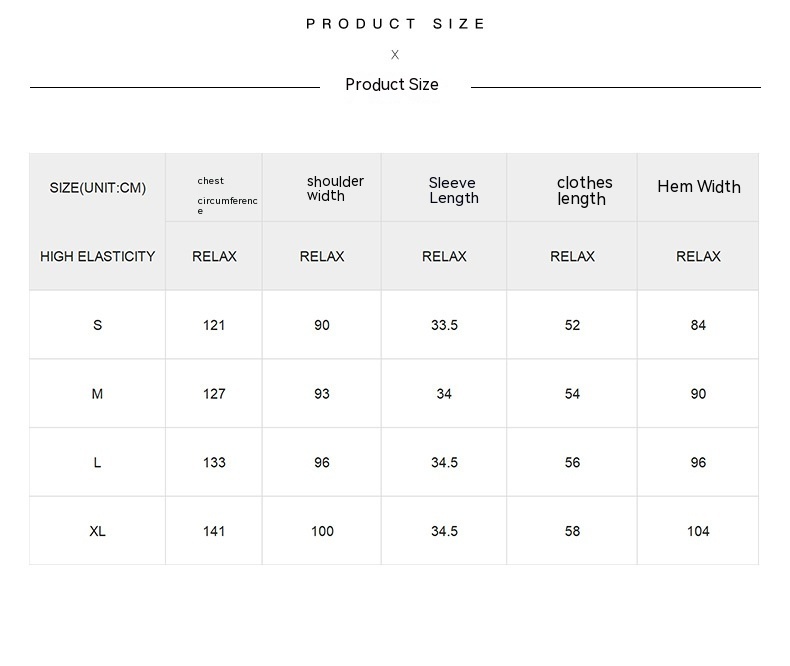Click shoulder width value 93 for M
Image resolution: width=790 pixels, height=666 pixels.
point(322,394)
